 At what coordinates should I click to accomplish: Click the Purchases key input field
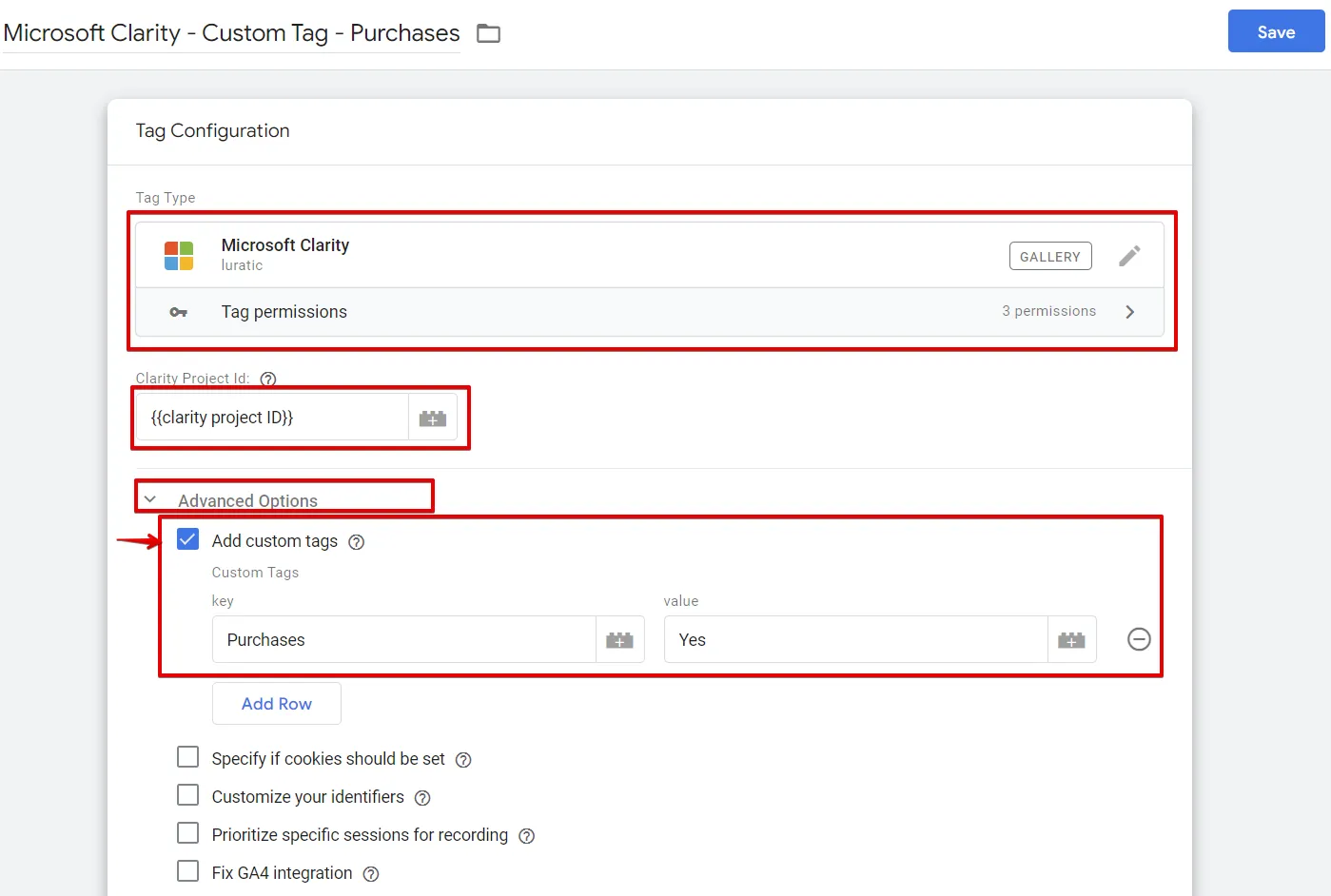(x=403, y=639)
